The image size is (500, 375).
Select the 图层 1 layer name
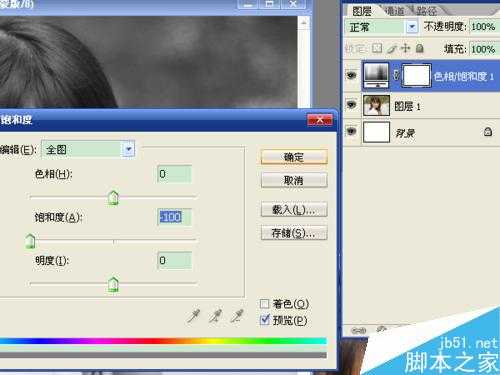pos(407,106)
